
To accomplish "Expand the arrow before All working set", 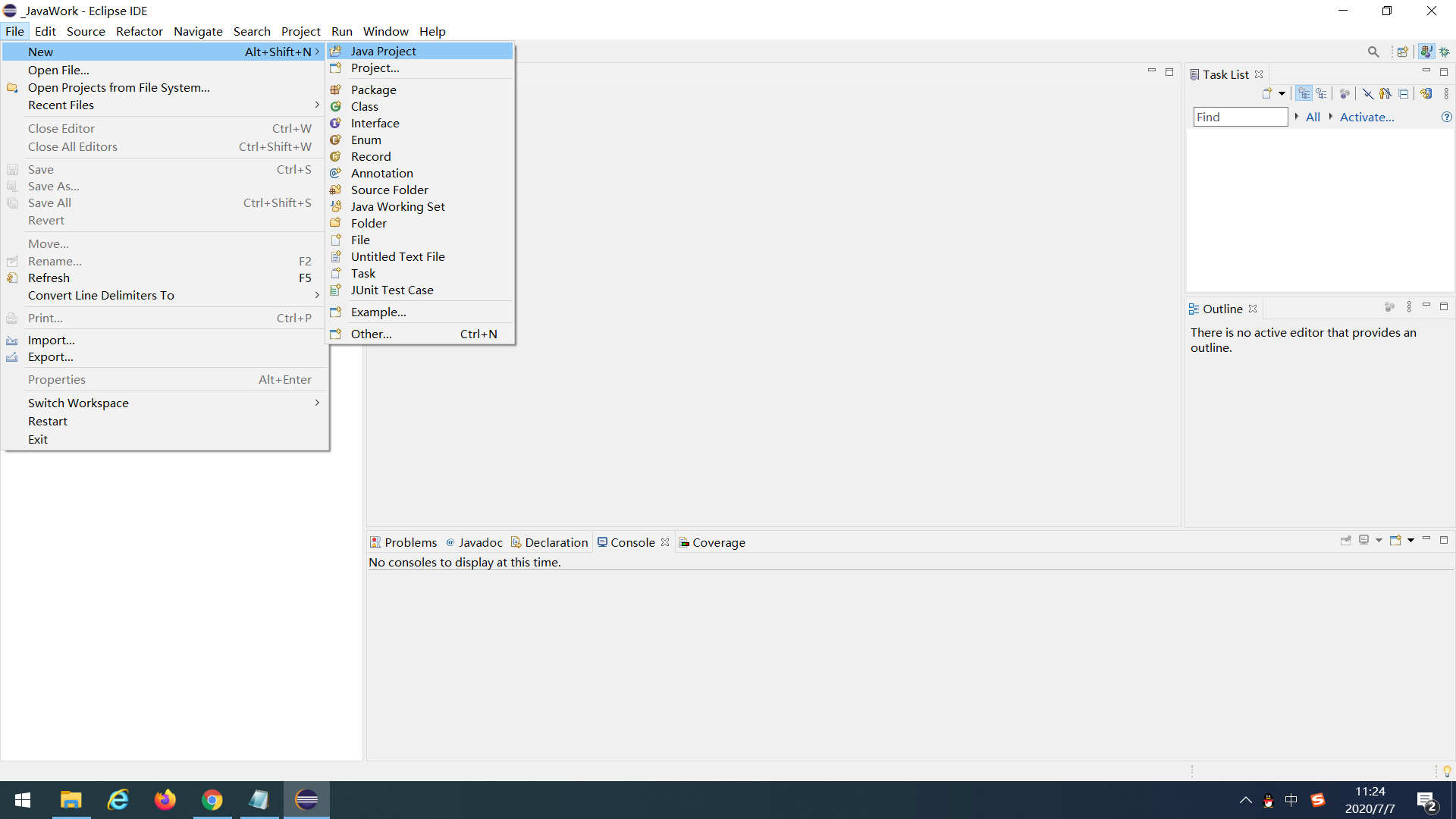I will pyautogui.click(x=1297, y=116).
